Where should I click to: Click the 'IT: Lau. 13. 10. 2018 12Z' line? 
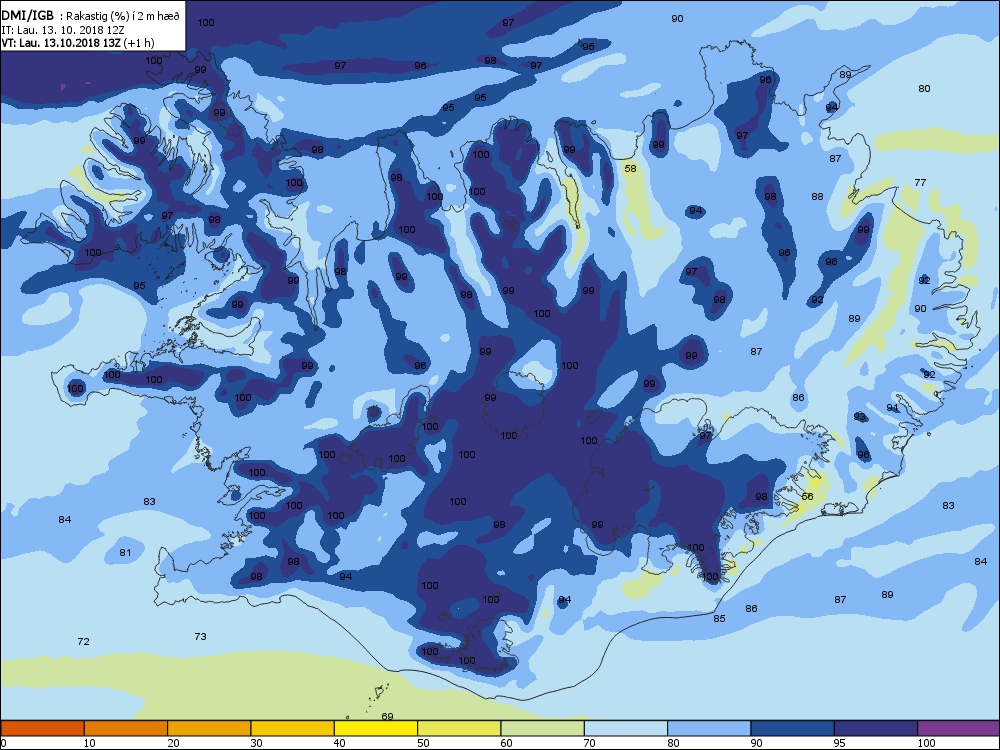[62, 30]
